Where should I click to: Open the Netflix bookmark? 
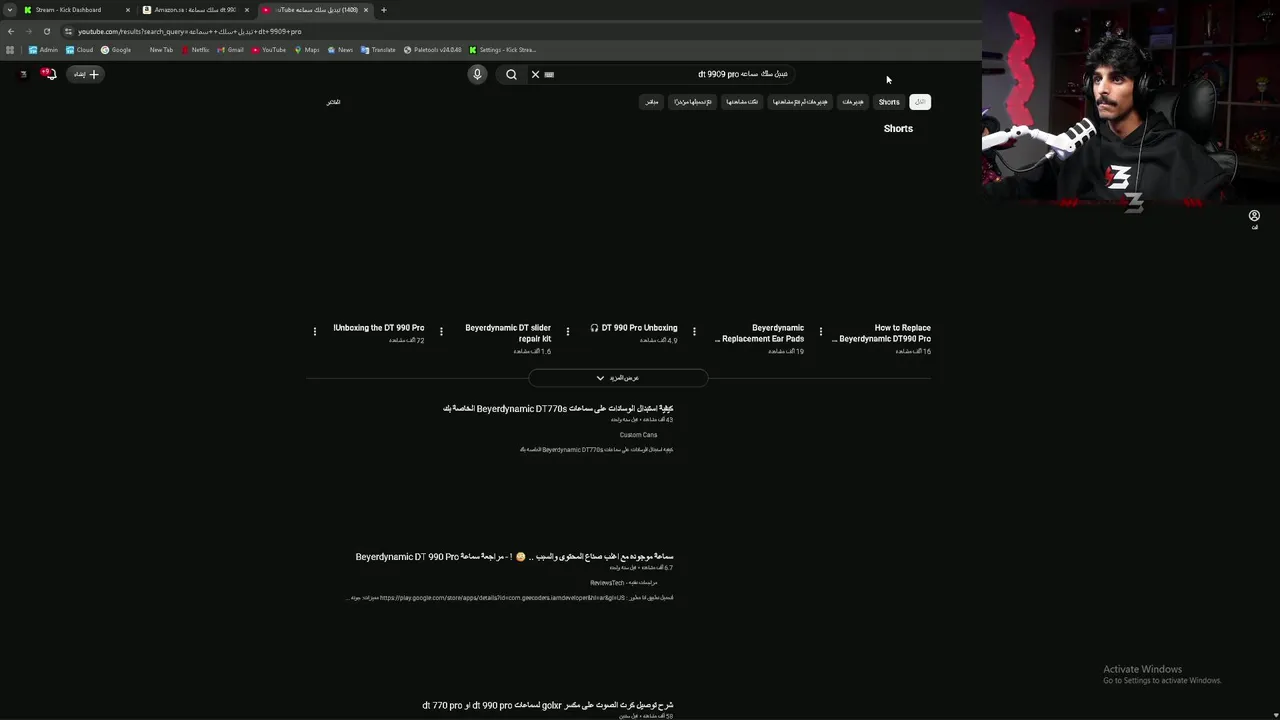(x=195, y=50)
